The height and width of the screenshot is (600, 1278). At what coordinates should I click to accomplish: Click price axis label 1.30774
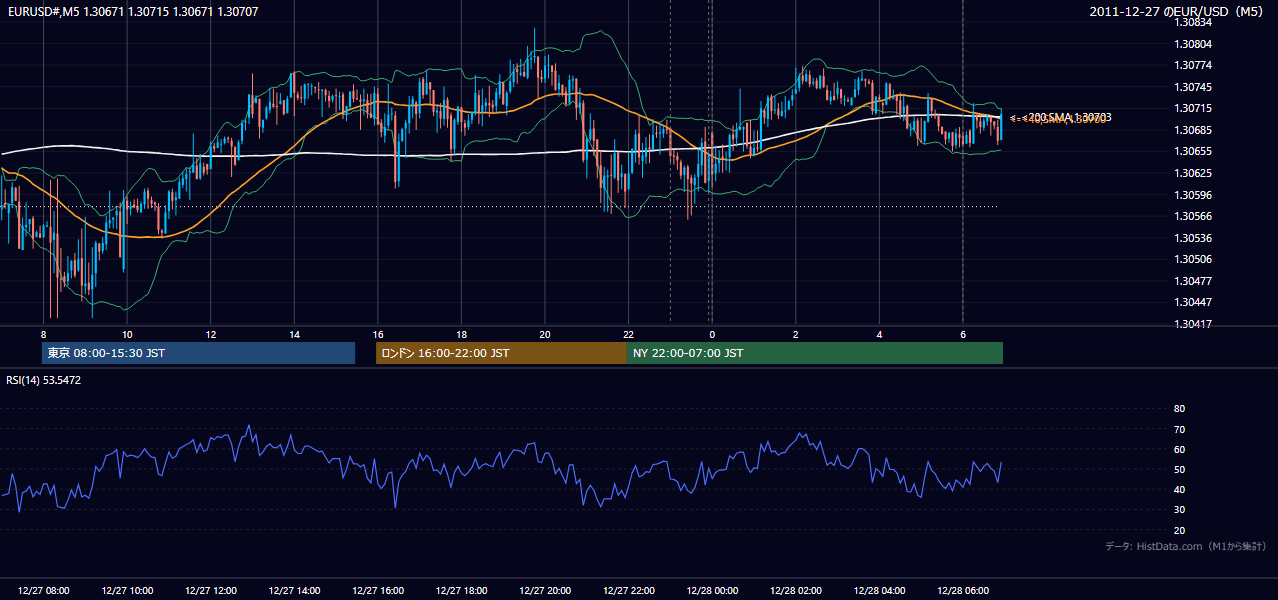[1193, 65]
